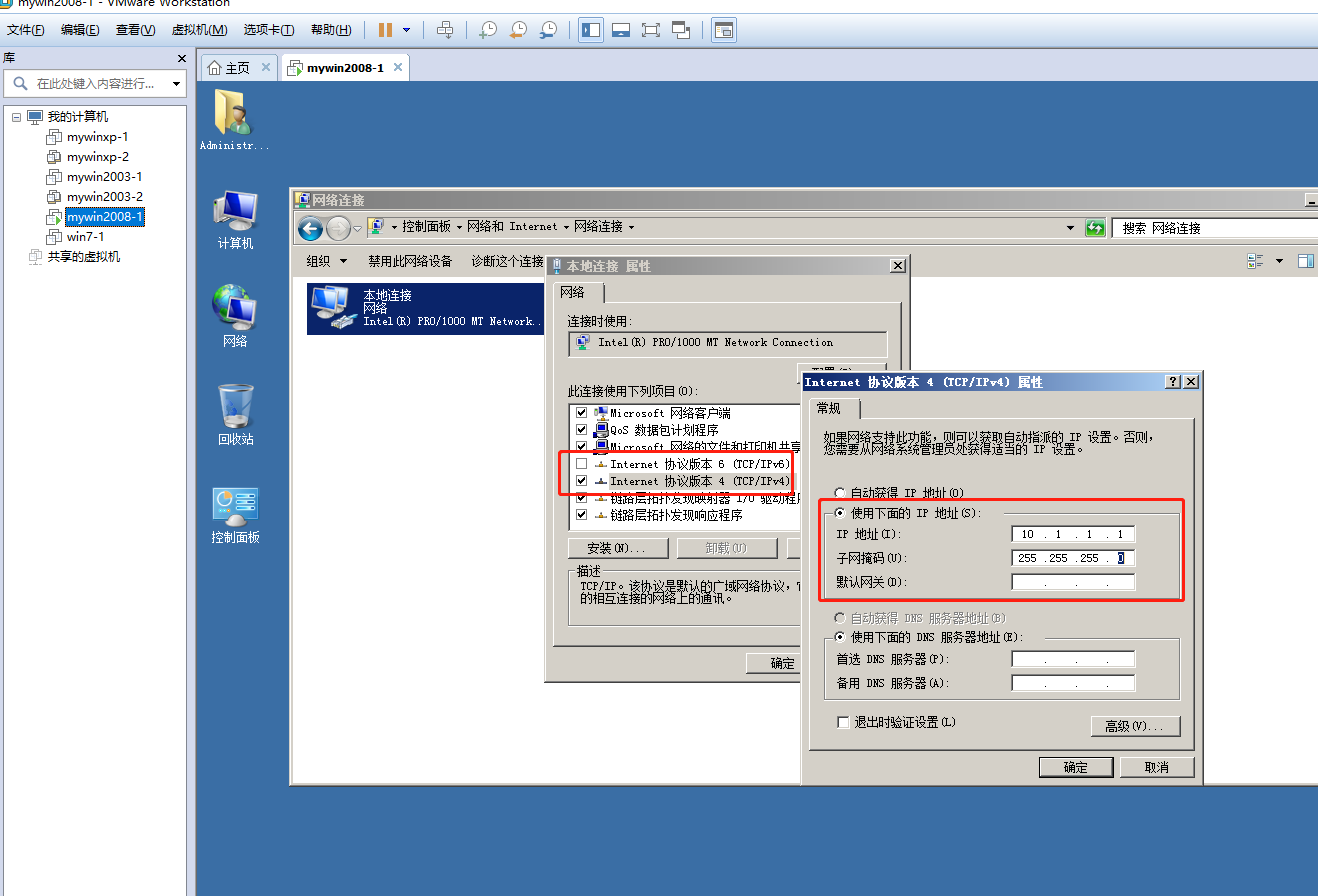Switch to the 主页 tab
The height and width of the screenshot is (896, 1318).
click(x=238, y=68)
